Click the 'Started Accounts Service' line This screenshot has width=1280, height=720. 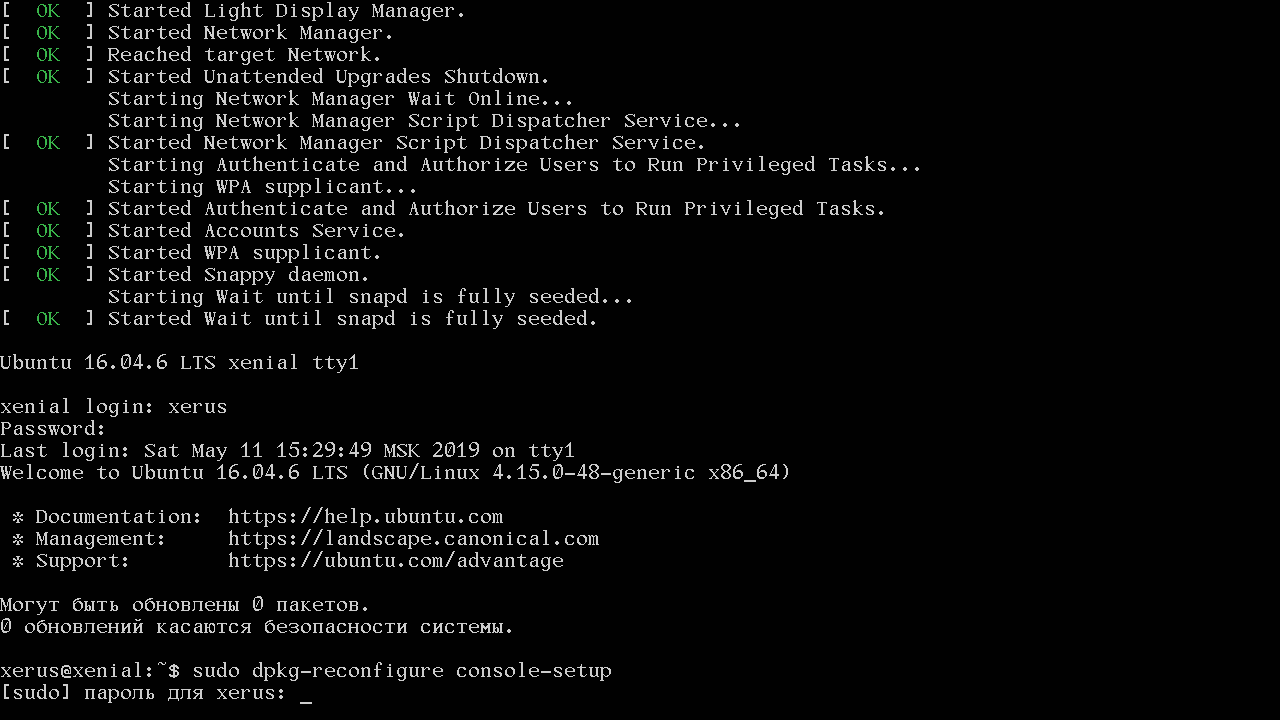pos(256,231)
